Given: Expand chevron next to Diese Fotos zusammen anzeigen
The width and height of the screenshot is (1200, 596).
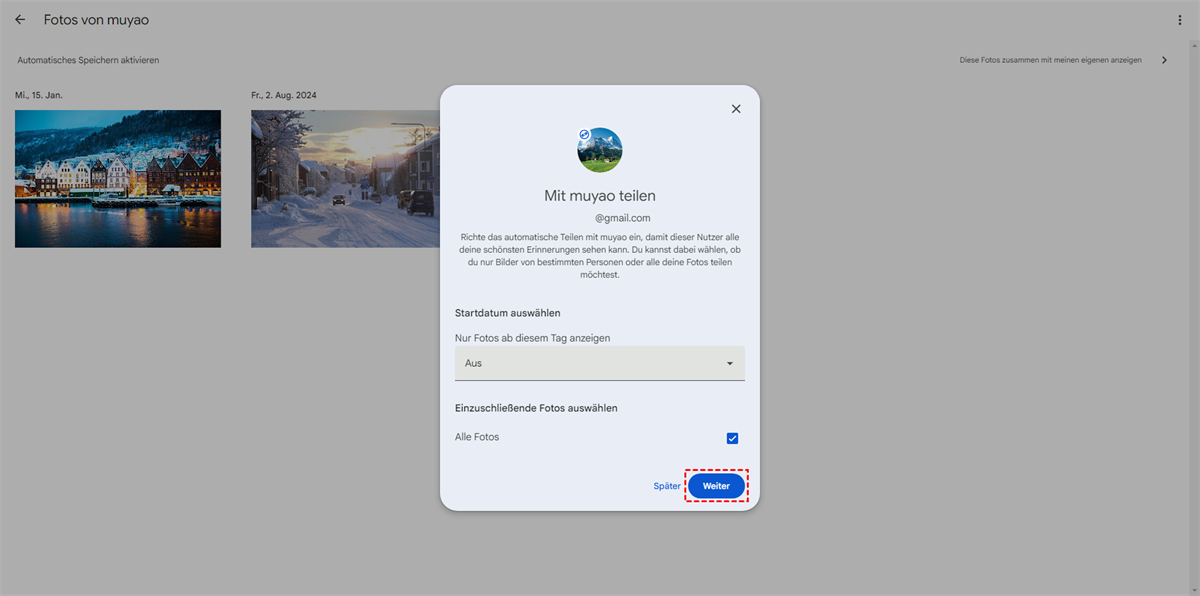Looking at the screenshot, I should pyautogui.click(x=1164, y=60).
